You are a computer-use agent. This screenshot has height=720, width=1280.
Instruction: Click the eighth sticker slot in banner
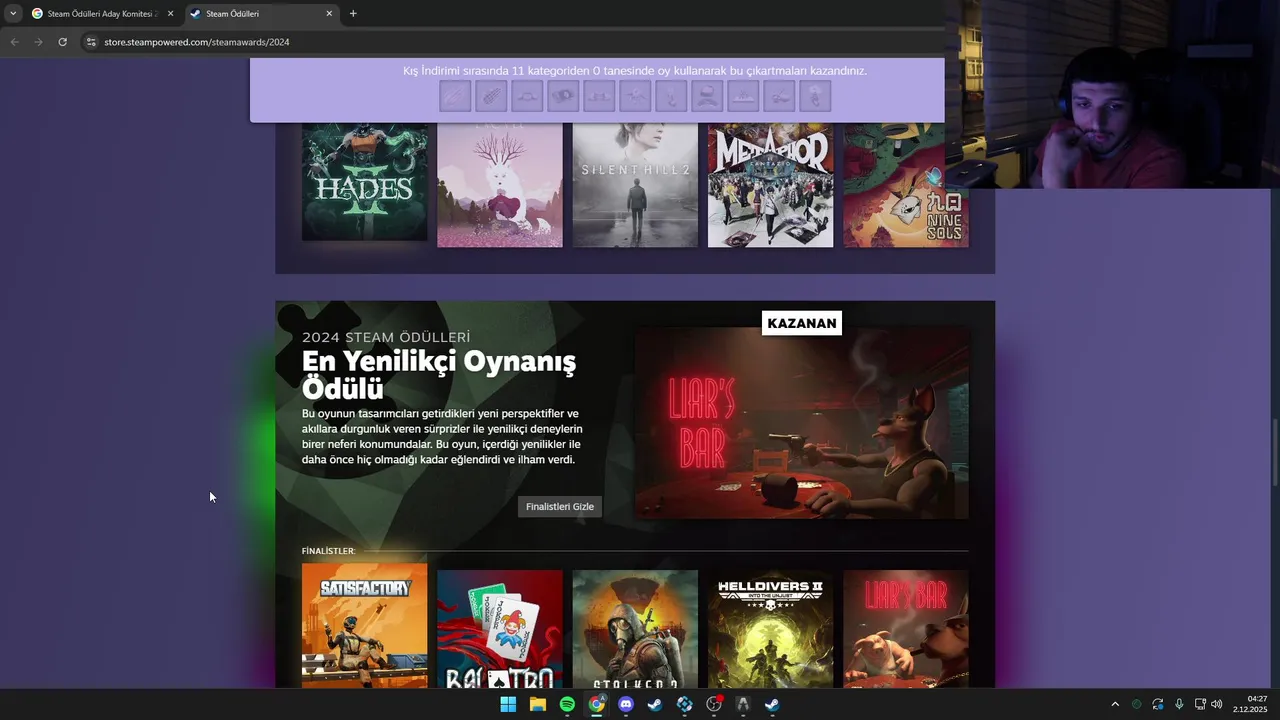click(x=707, y=96)
